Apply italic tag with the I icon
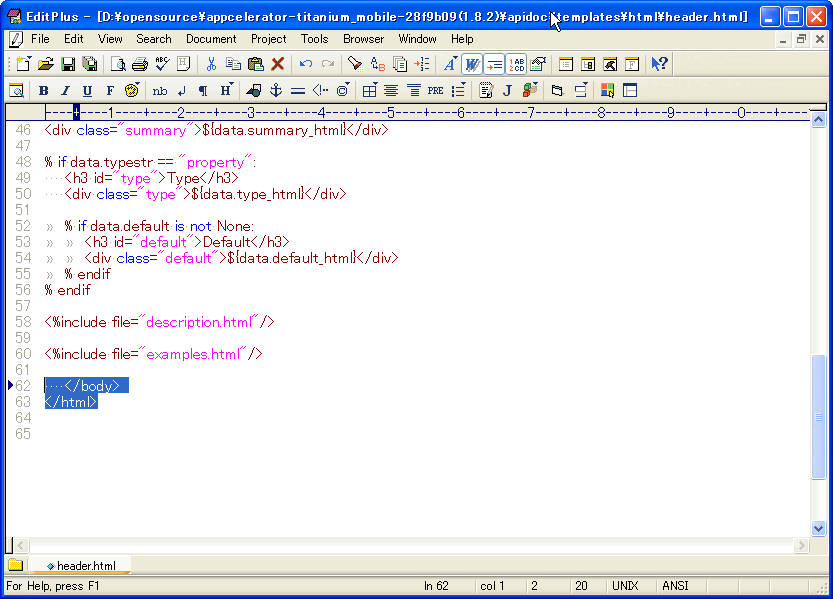The image size is (833, 599). (65, 91)
